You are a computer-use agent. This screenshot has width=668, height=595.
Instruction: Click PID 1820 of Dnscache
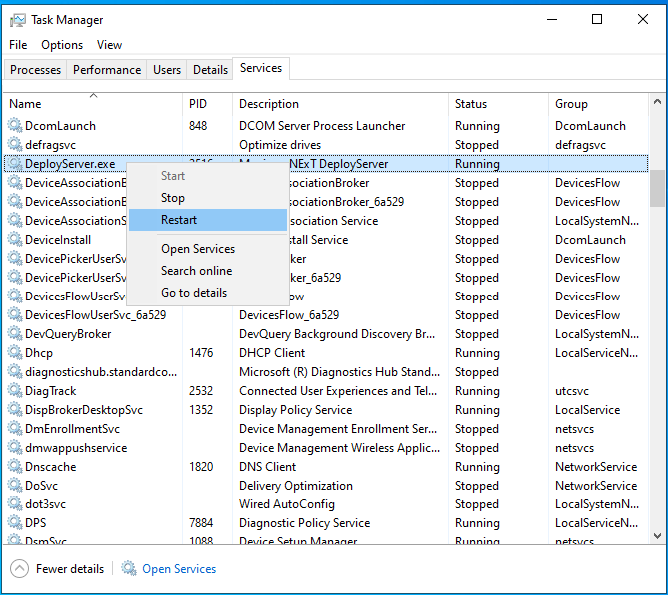pos(201,467)
